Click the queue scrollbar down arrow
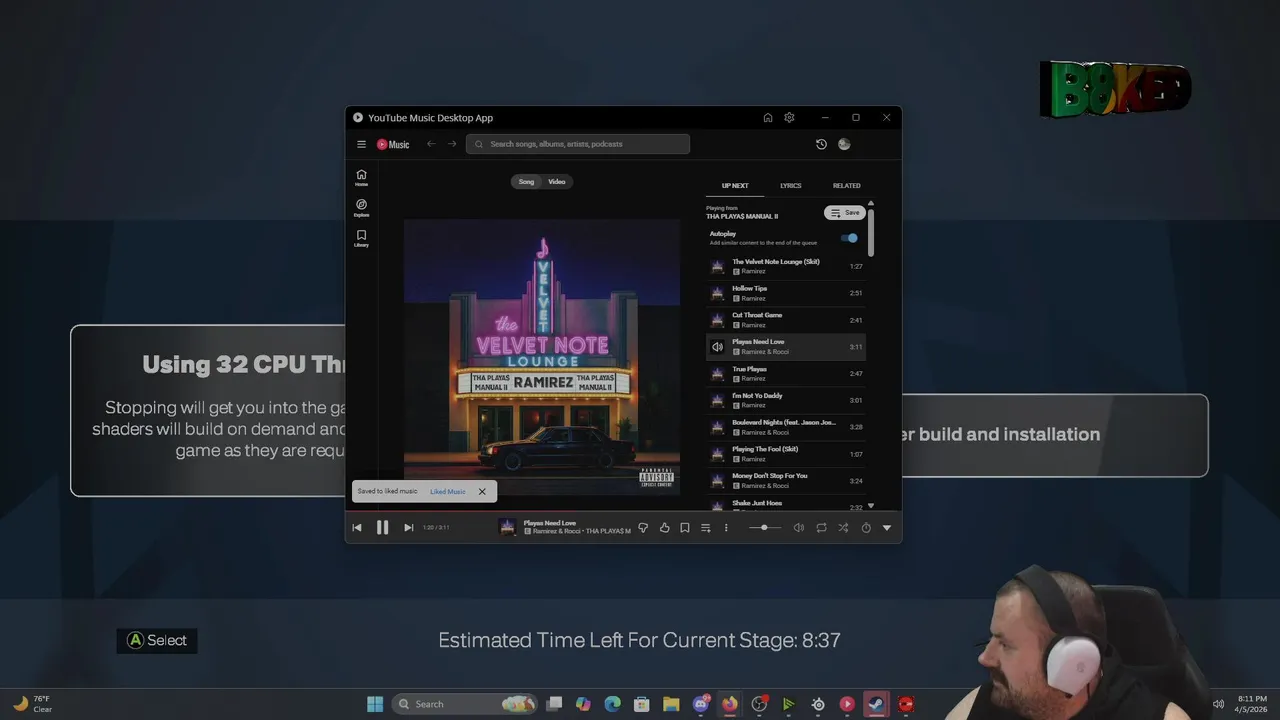 [x=871, y=506]
